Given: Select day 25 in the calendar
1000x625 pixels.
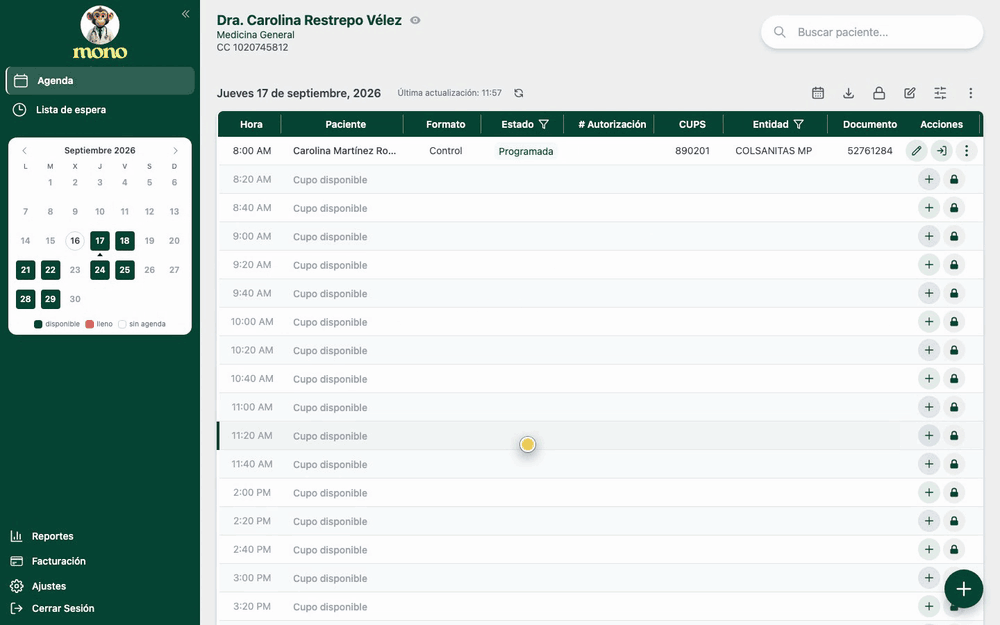Looking at the screenshot, I should (125, 270).
